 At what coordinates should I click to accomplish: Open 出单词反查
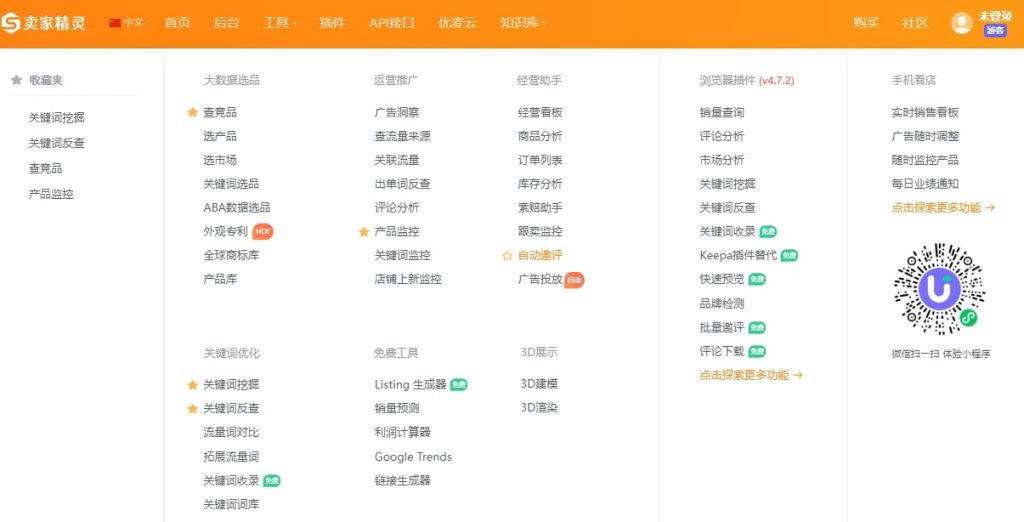tap(402, 184)
